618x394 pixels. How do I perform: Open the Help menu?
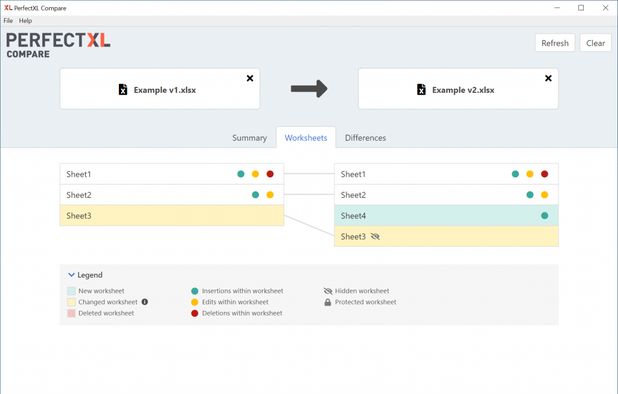click(x=26, y=20)
